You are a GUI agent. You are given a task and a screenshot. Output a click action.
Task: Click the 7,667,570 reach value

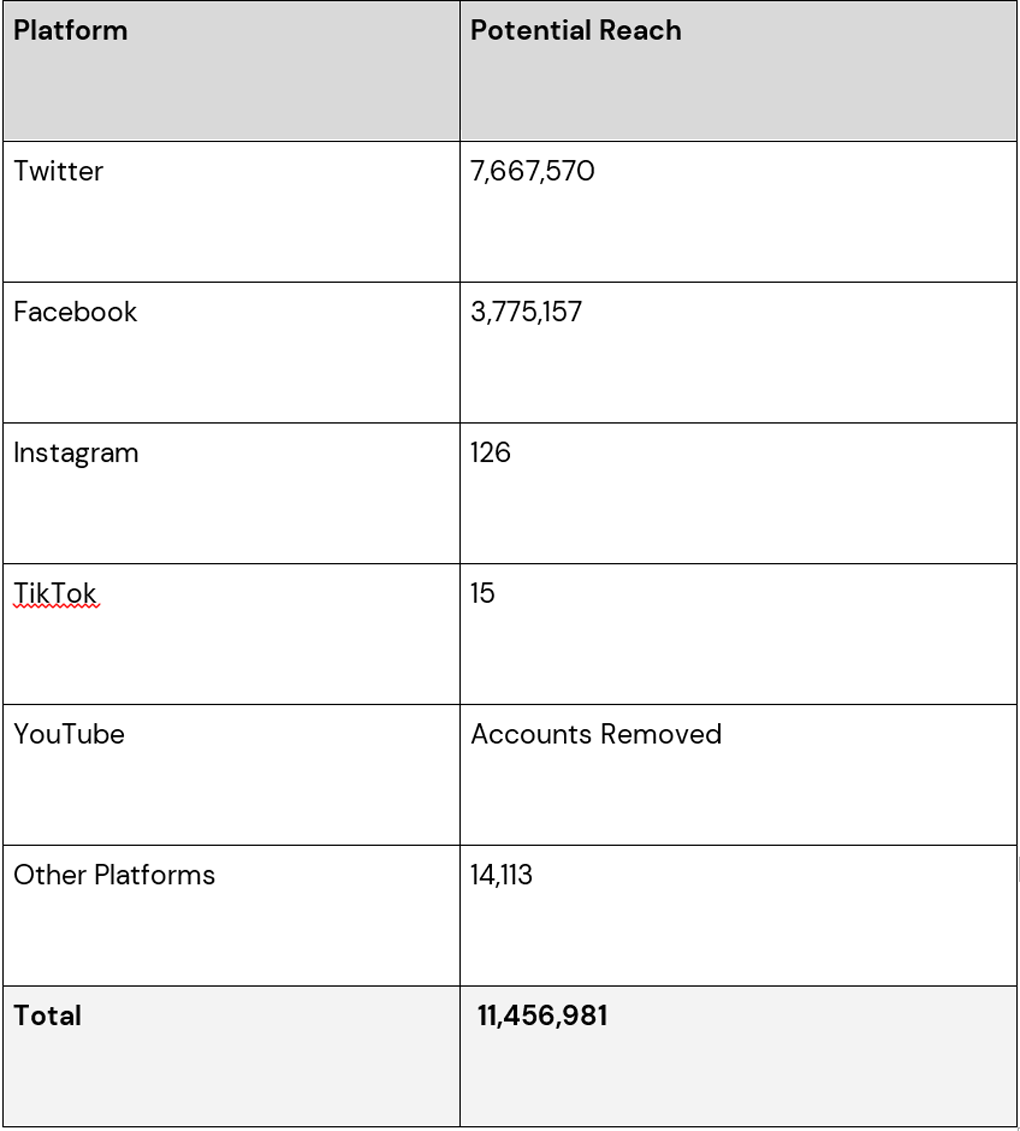(x=532, y=171)
